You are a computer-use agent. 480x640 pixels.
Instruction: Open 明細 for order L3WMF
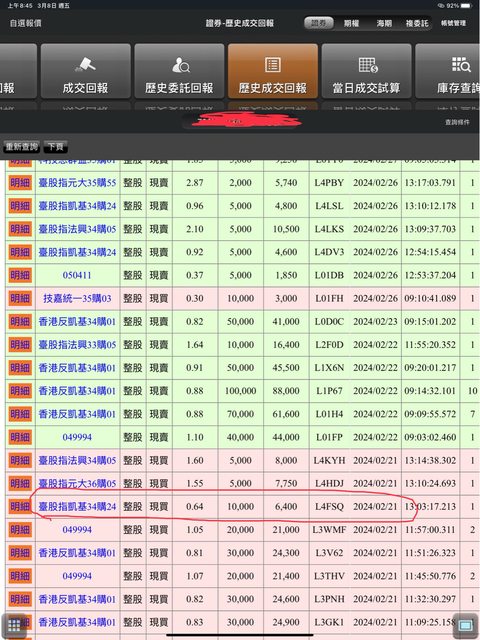pos(20,530)
